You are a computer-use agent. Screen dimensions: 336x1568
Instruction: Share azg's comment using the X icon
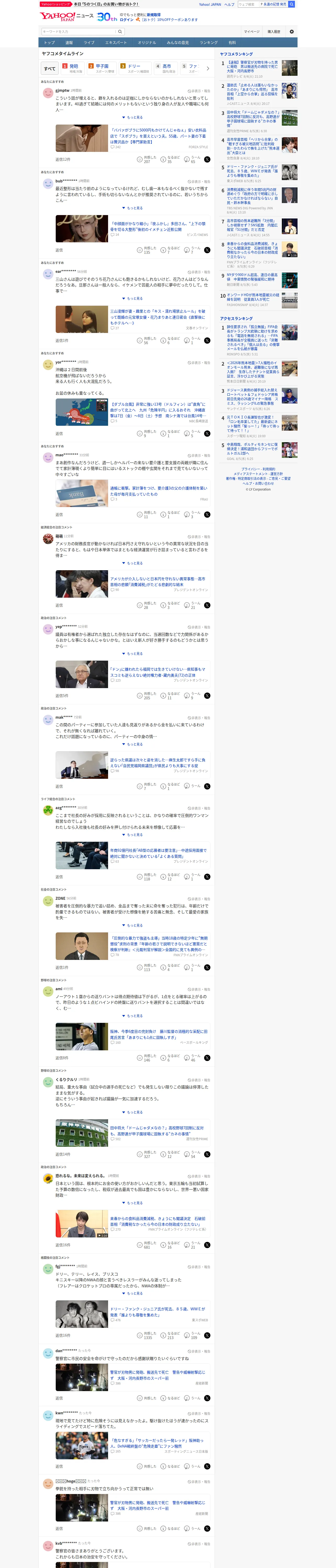207,877
